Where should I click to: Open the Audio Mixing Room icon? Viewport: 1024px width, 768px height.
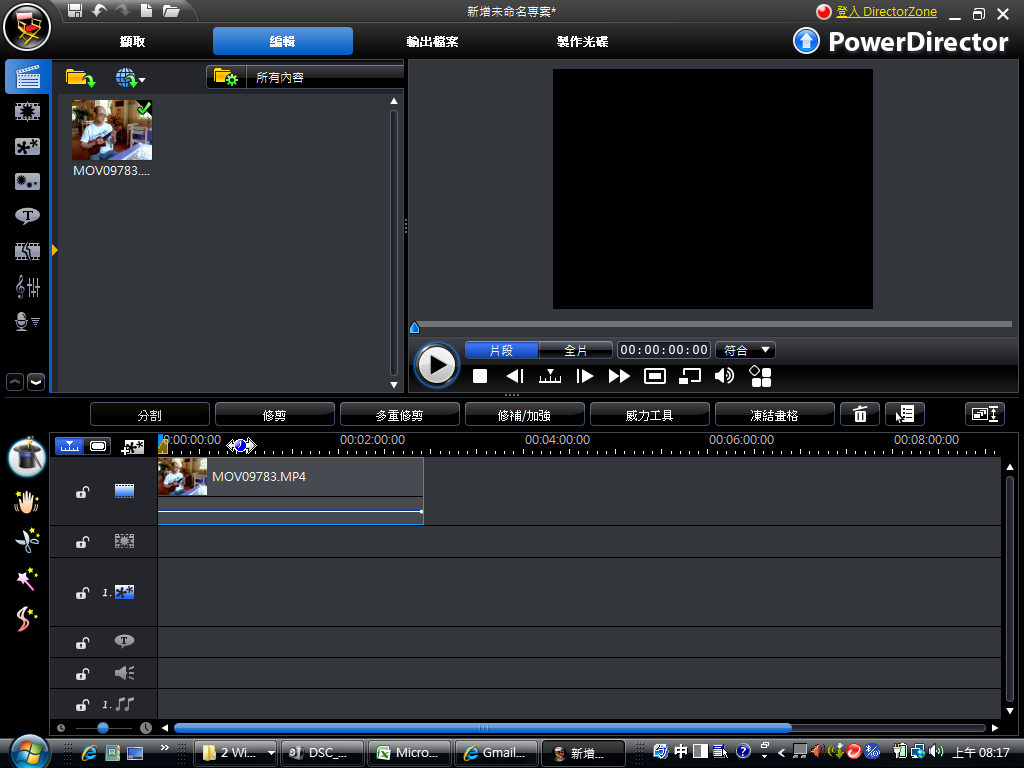point(27,287)
